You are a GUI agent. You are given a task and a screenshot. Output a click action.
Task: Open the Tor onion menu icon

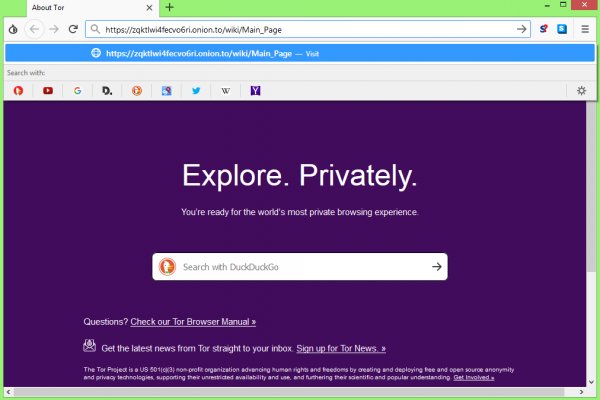(x=12, y=29)
